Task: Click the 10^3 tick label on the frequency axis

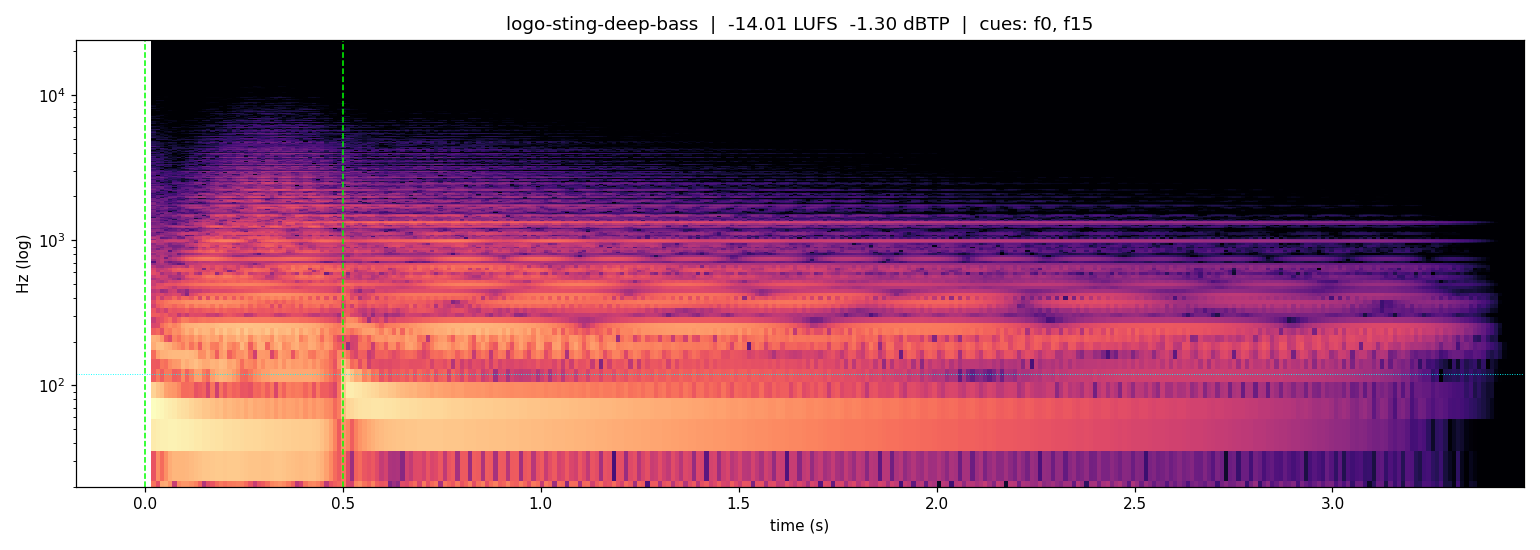Action: tap(53, 240)
